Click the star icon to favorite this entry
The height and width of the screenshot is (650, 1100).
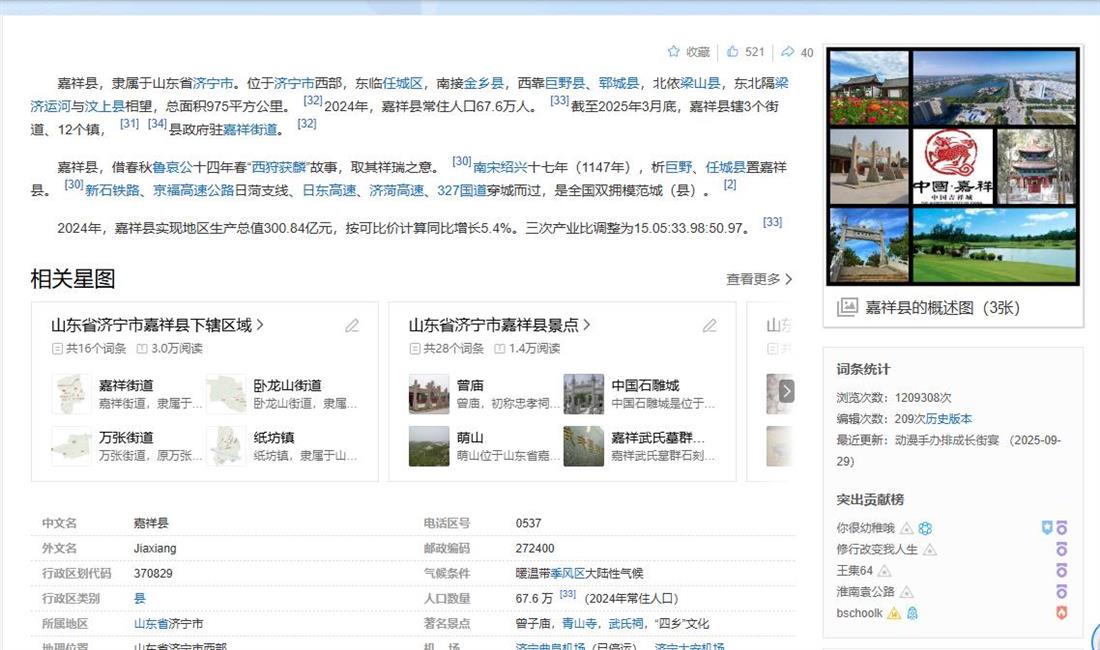click(674, 52)
